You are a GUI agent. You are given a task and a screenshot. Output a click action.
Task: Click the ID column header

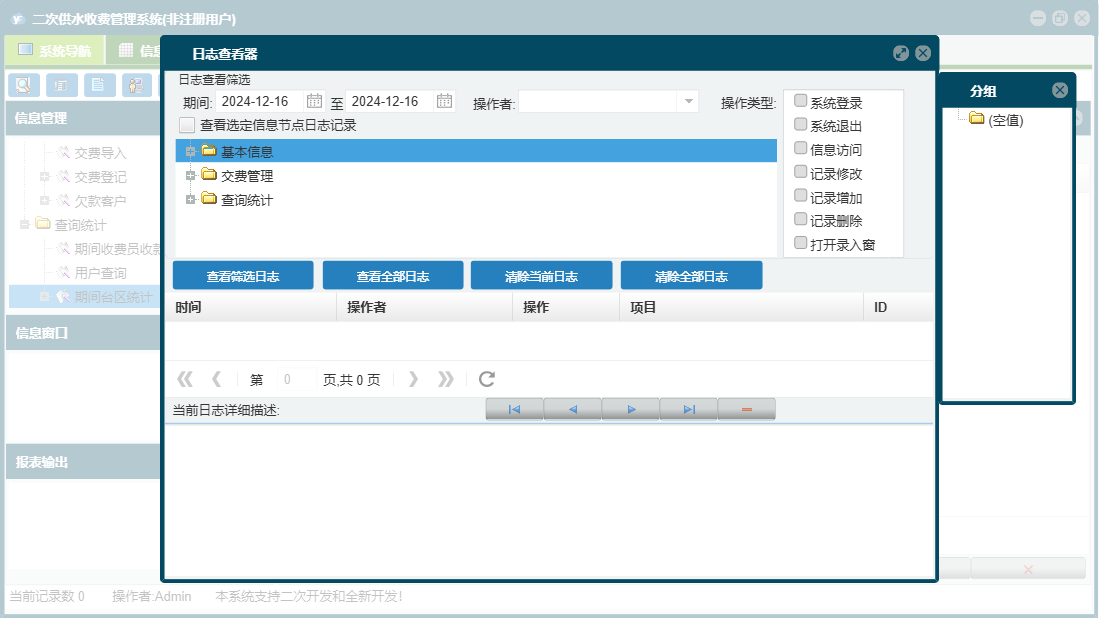click(899, 307)
